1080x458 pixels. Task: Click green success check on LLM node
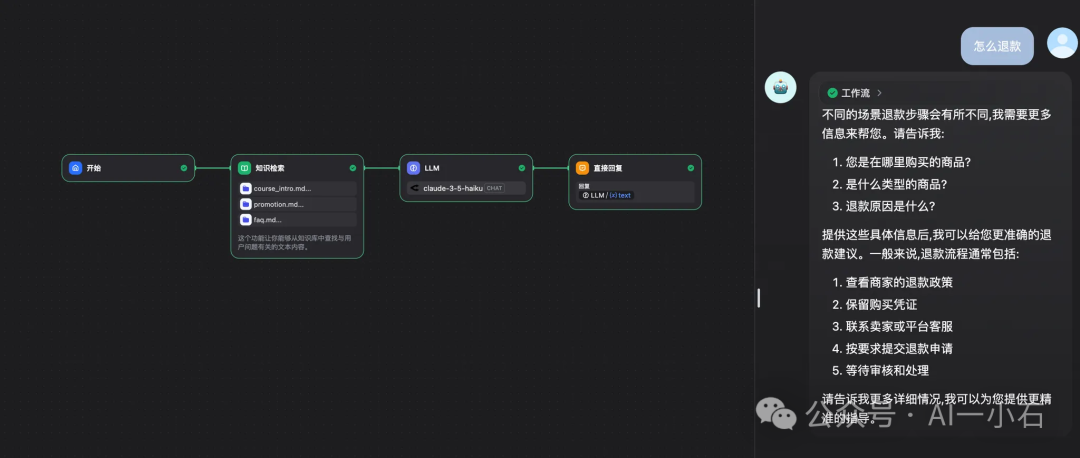tap(521, 167)
